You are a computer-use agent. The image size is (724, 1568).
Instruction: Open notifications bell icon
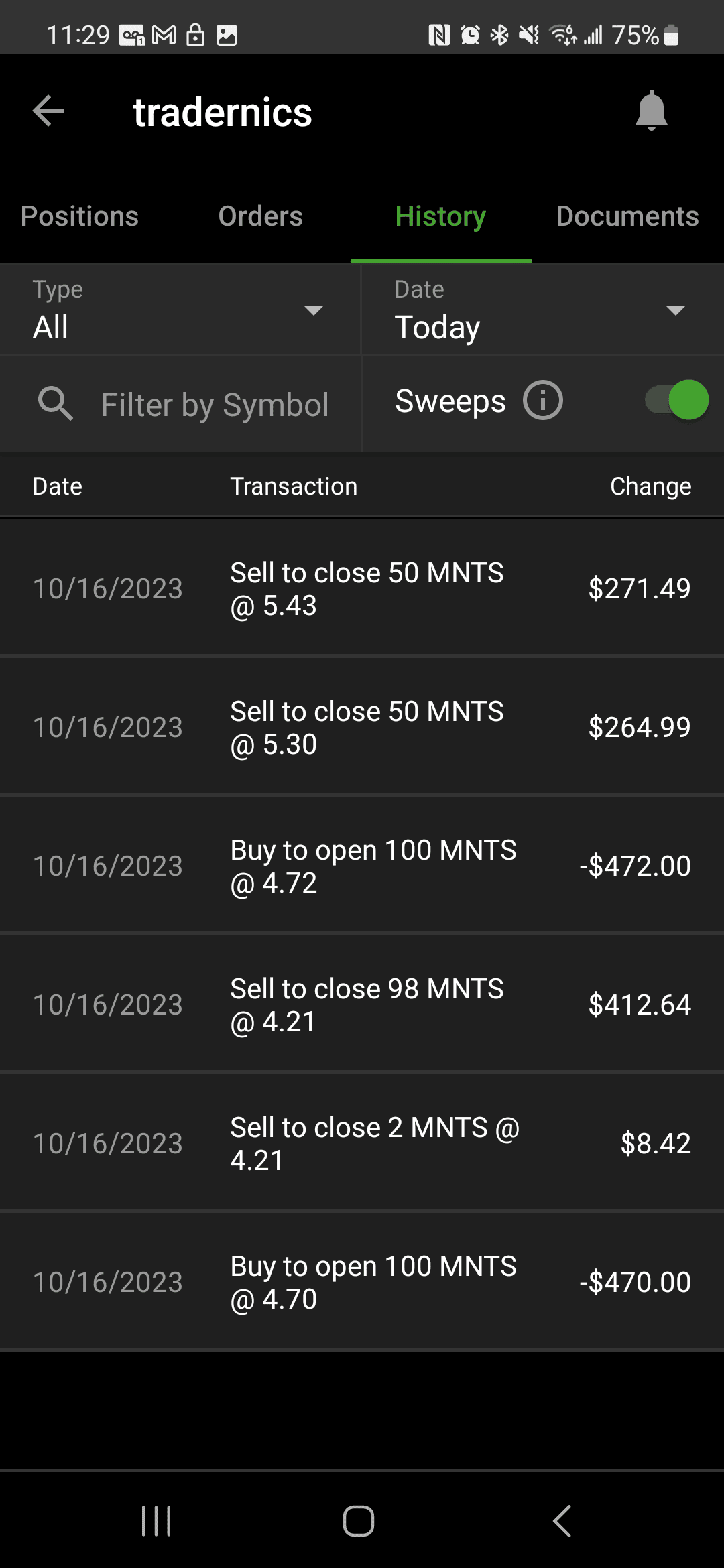tap(651, 111)
